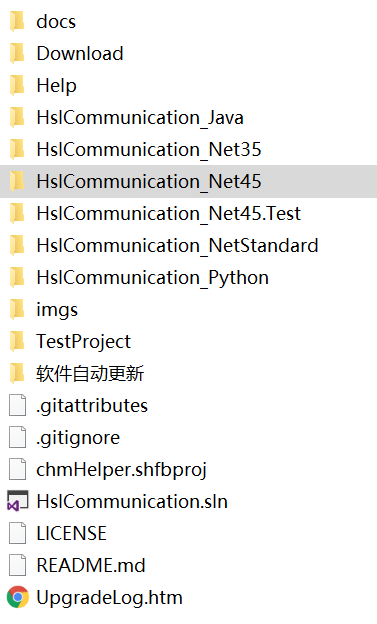This screenshot has width=377, height=624.
Task: Click the Chrome icon next to UpgradeLog.htm
Action: coord(18,597)
